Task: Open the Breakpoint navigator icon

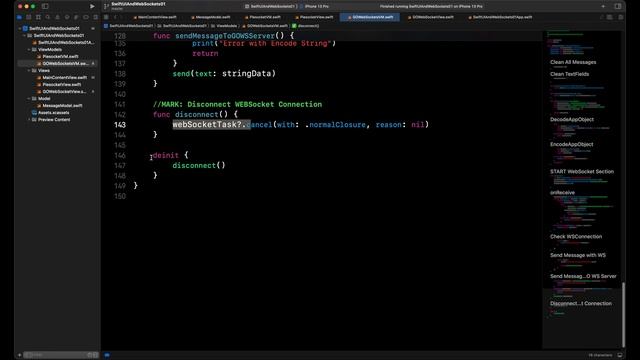Action: (x=86, y=17)
